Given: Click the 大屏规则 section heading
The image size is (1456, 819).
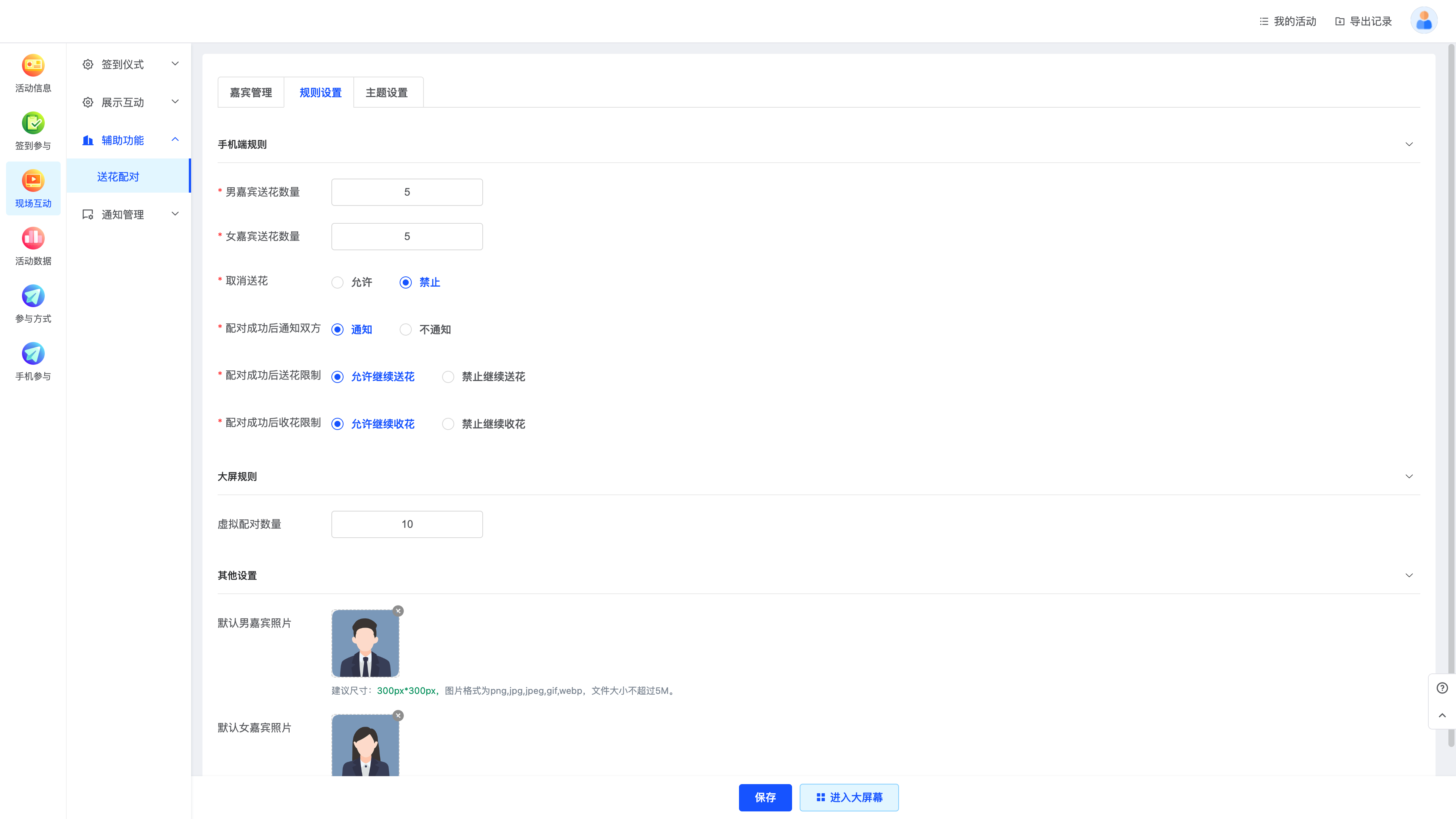Looking at the screenshot, I should pos(237,477).
